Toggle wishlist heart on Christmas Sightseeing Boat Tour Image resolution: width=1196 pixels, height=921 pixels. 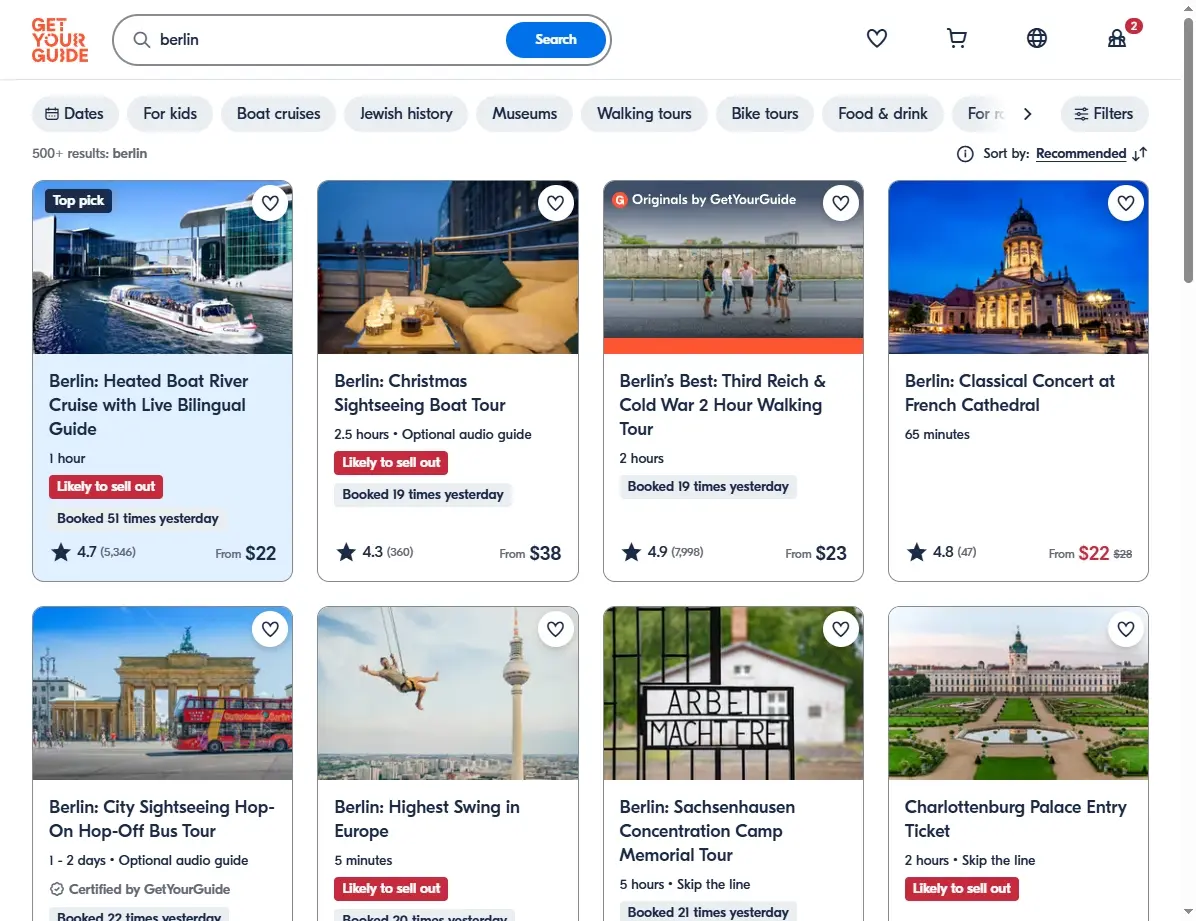click(555, 203)
